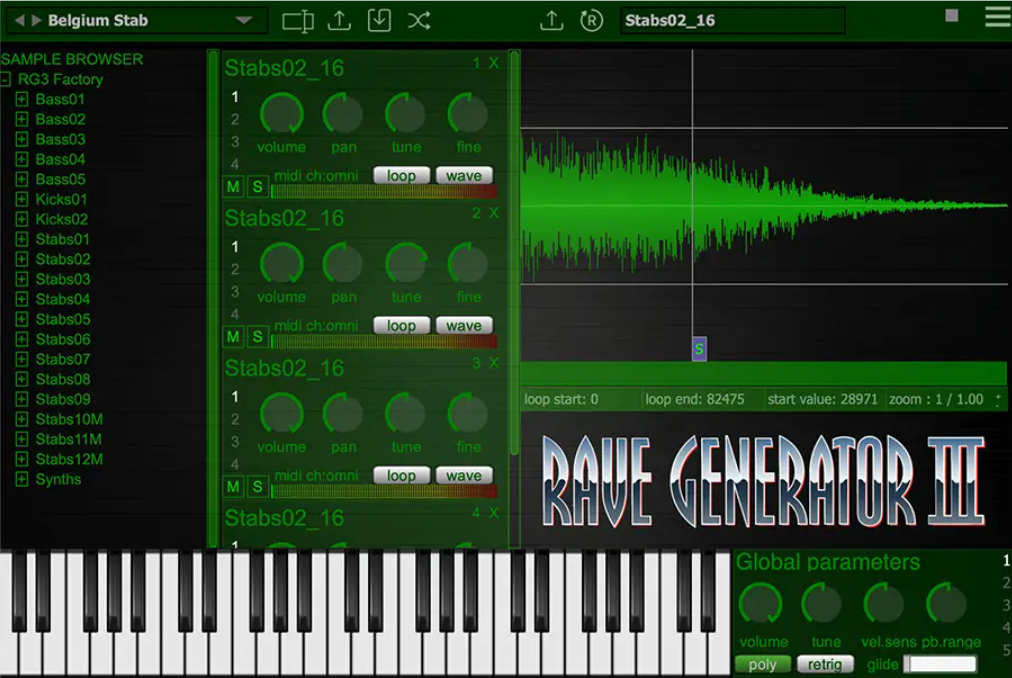Screen dimensions: 1012x678
Task: Click the circular R reload icon
Action: pyautogui.click(x=591, y=21)
